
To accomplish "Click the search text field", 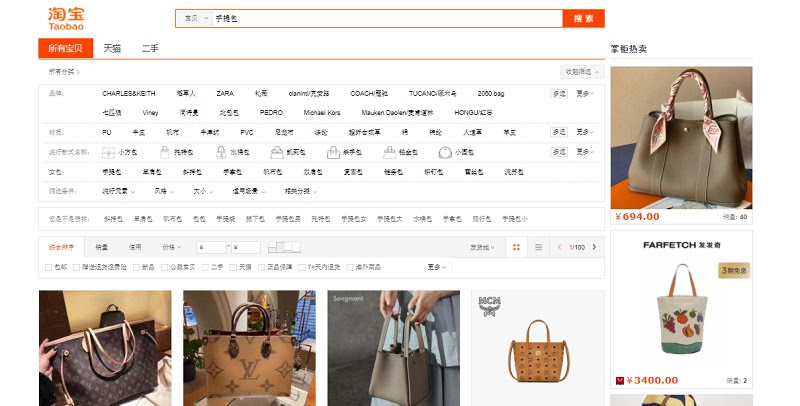I will tap(387, 18).
